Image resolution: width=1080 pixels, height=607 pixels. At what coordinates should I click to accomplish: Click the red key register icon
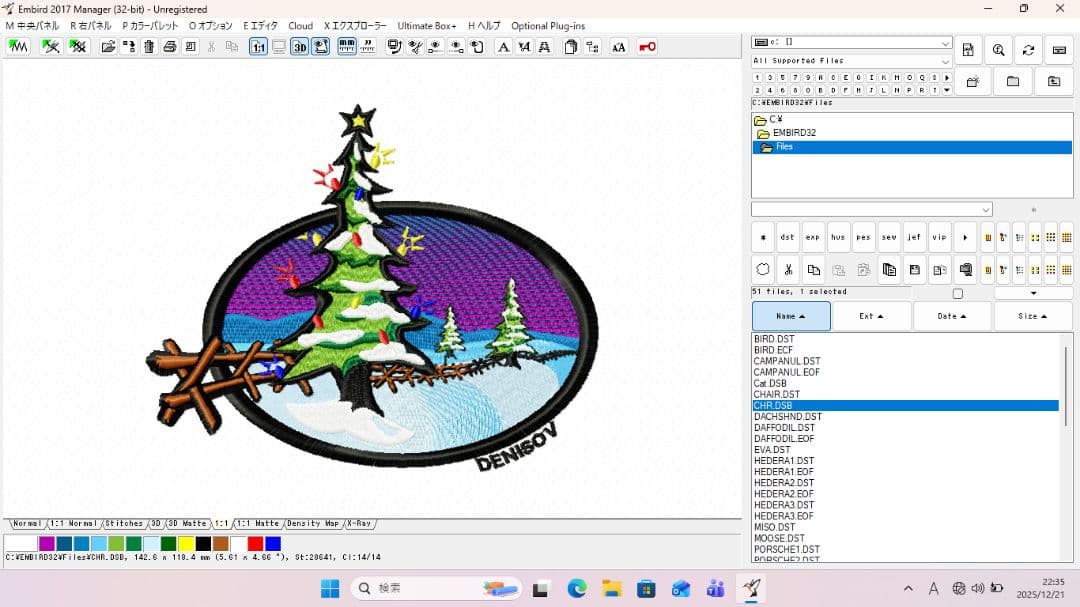[x=647, y=47]
